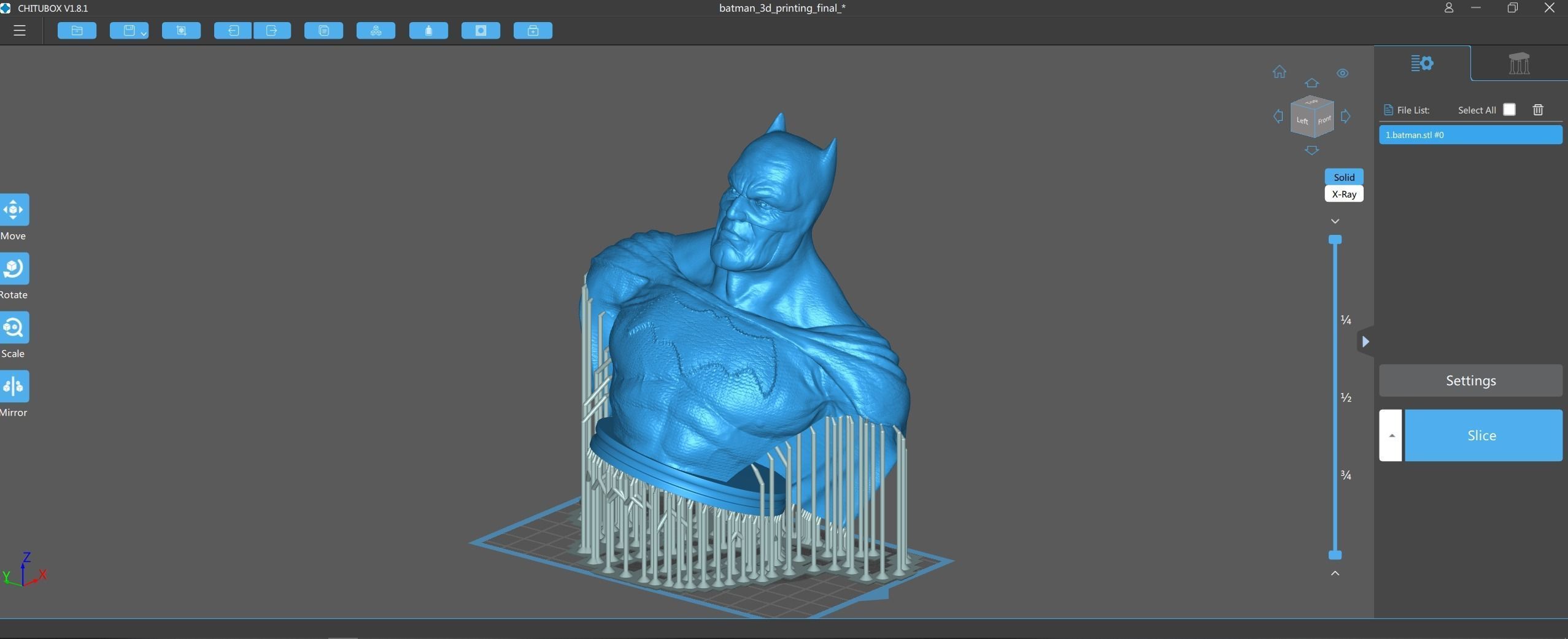Click the copy model toolbar button
The height and width of the screenshot is (639, 1568).
tap(323, 31)
